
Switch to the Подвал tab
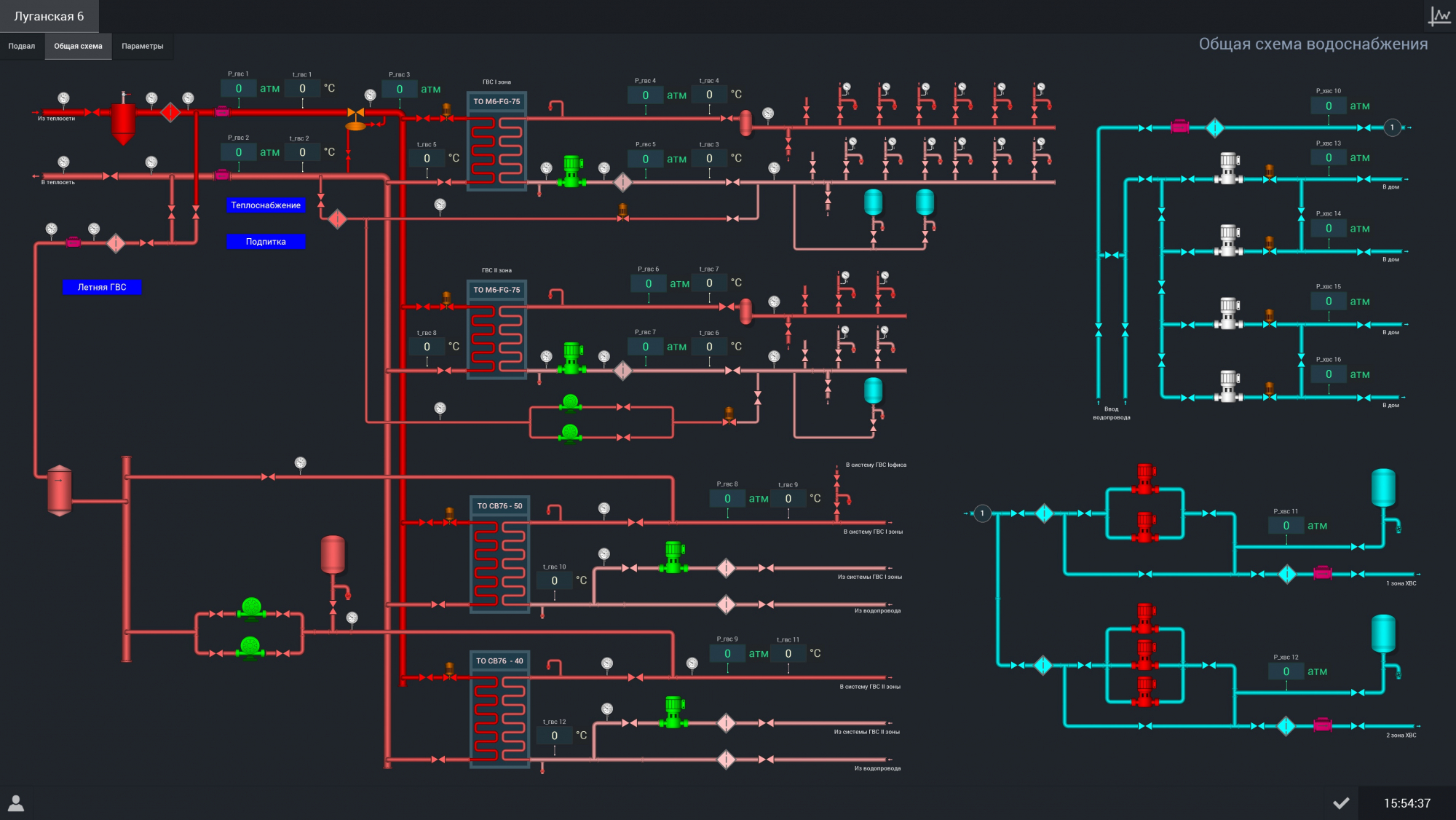pyautogui.click(x=22, y=46)
